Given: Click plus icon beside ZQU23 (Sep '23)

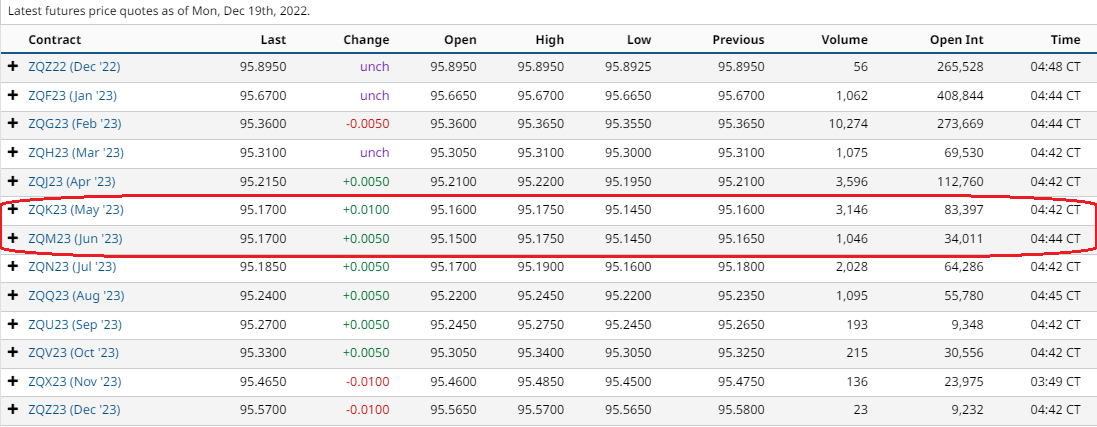Looking at the screenshot, I should (13, 325).
